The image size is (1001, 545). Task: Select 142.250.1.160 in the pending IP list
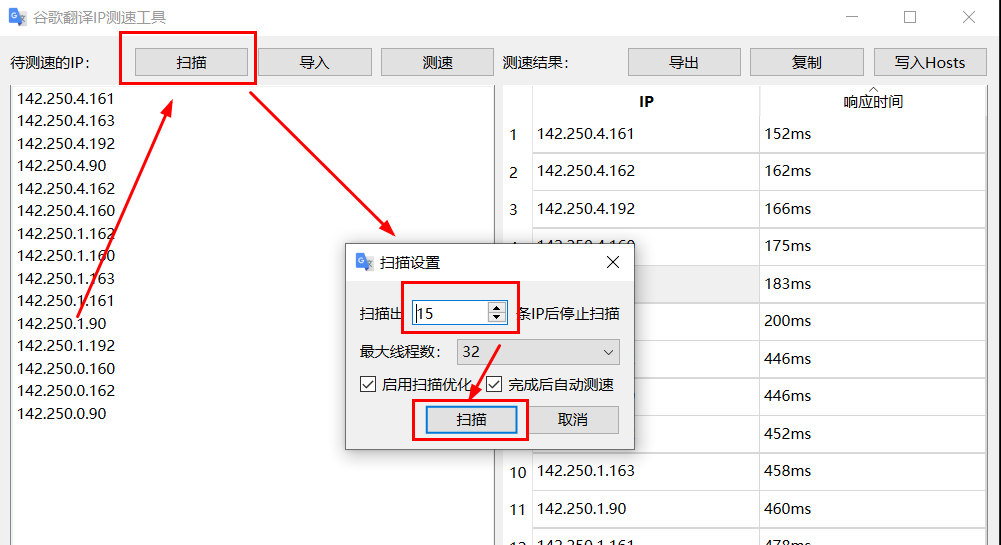coord(66,256)
